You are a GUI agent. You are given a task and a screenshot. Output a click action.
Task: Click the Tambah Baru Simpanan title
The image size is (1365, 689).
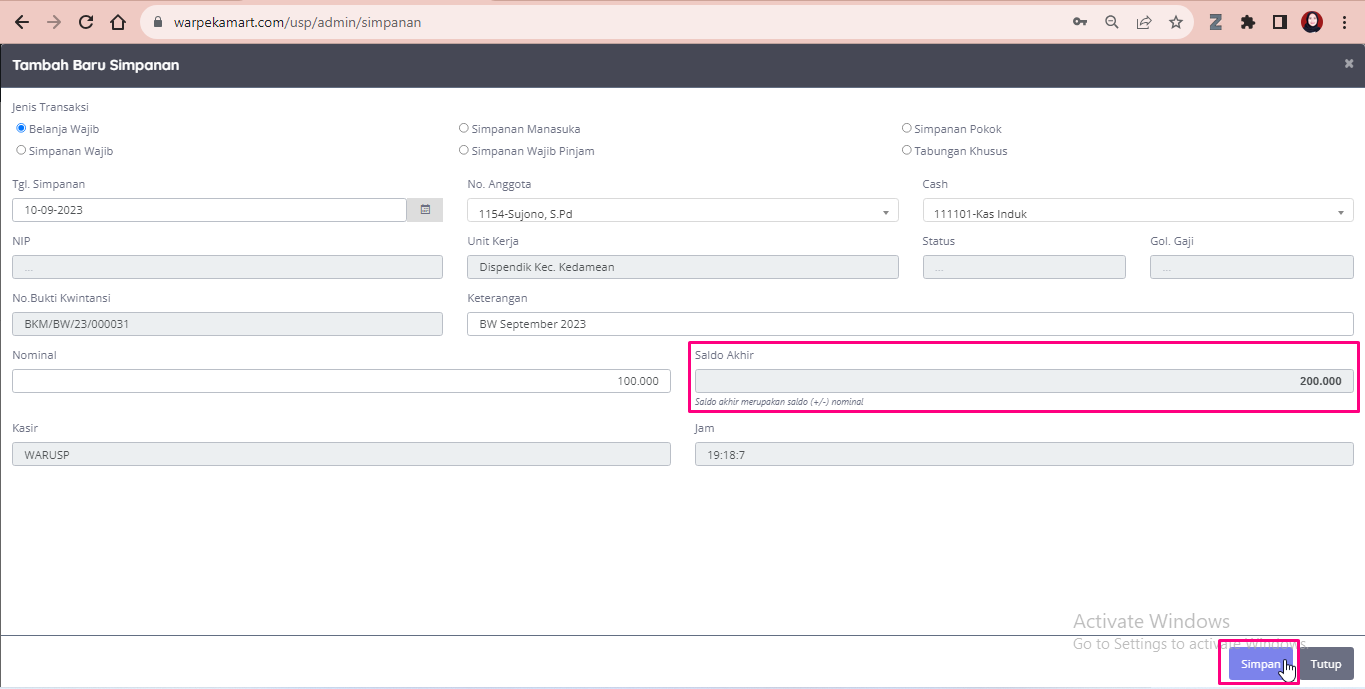[96, 65]
